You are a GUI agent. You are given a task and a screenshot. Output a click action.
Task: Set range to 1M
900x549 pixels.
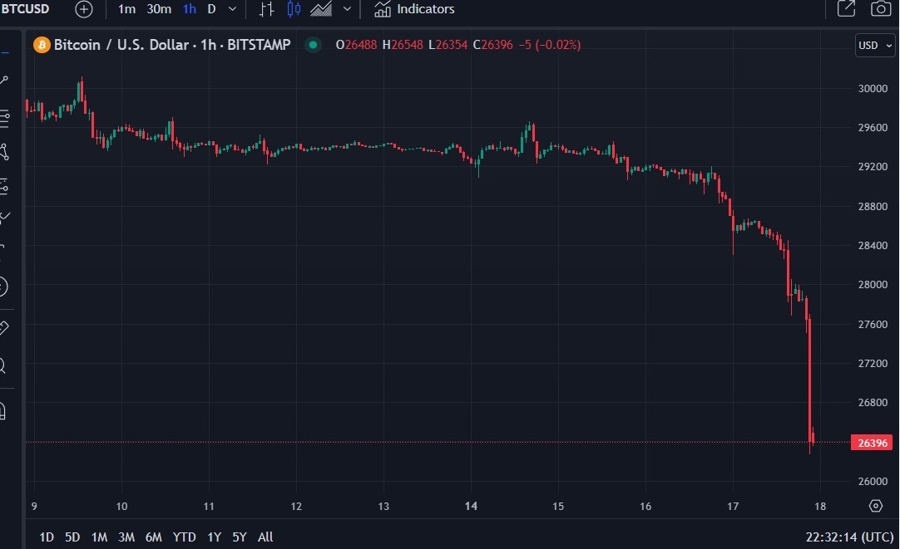99,537
